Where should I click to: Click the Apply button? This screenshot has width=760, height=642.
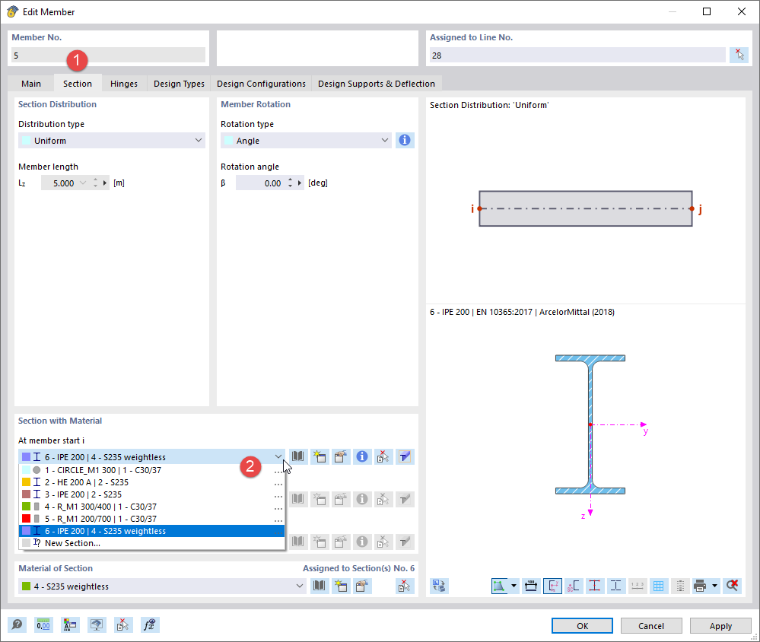(x=721, y=626)
